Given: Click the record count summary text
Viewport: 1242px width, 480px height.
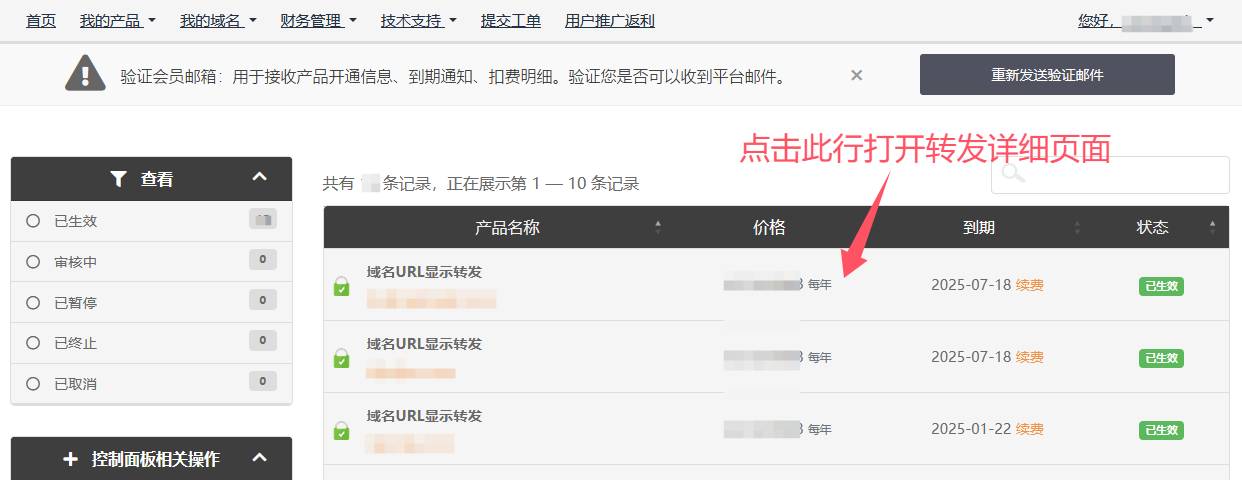Looking at the screenshot, I should pos(481,184).
